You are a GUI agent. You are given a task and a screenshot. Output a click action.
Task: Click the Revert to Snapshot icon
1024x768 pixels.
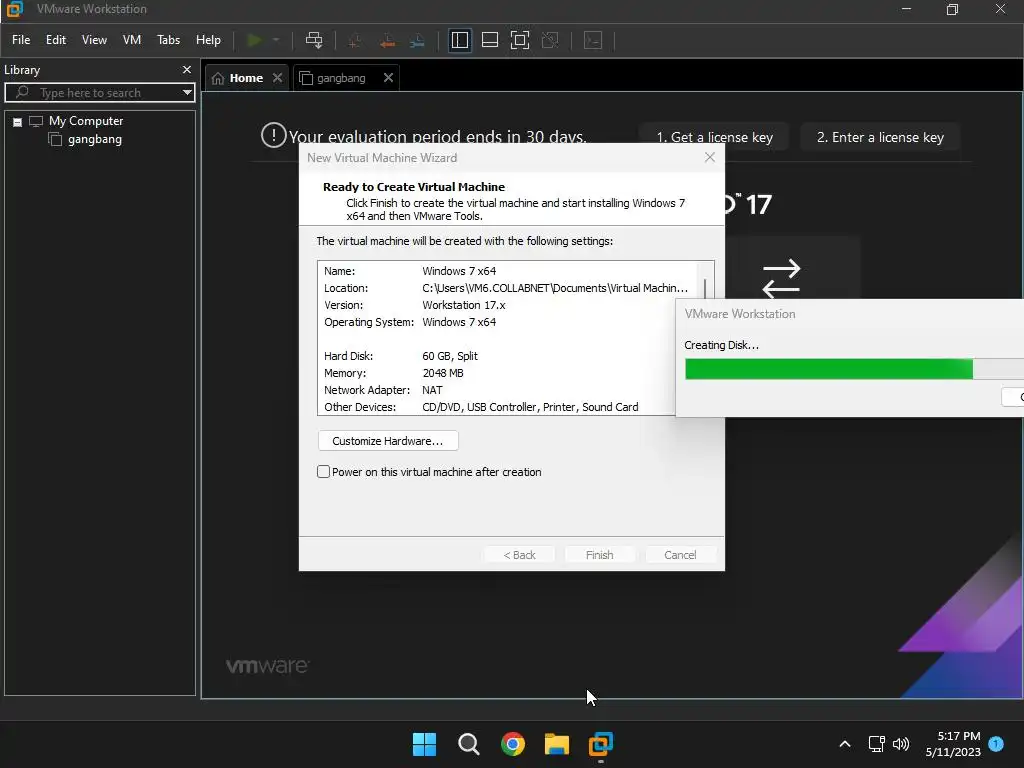coord(387,40)
